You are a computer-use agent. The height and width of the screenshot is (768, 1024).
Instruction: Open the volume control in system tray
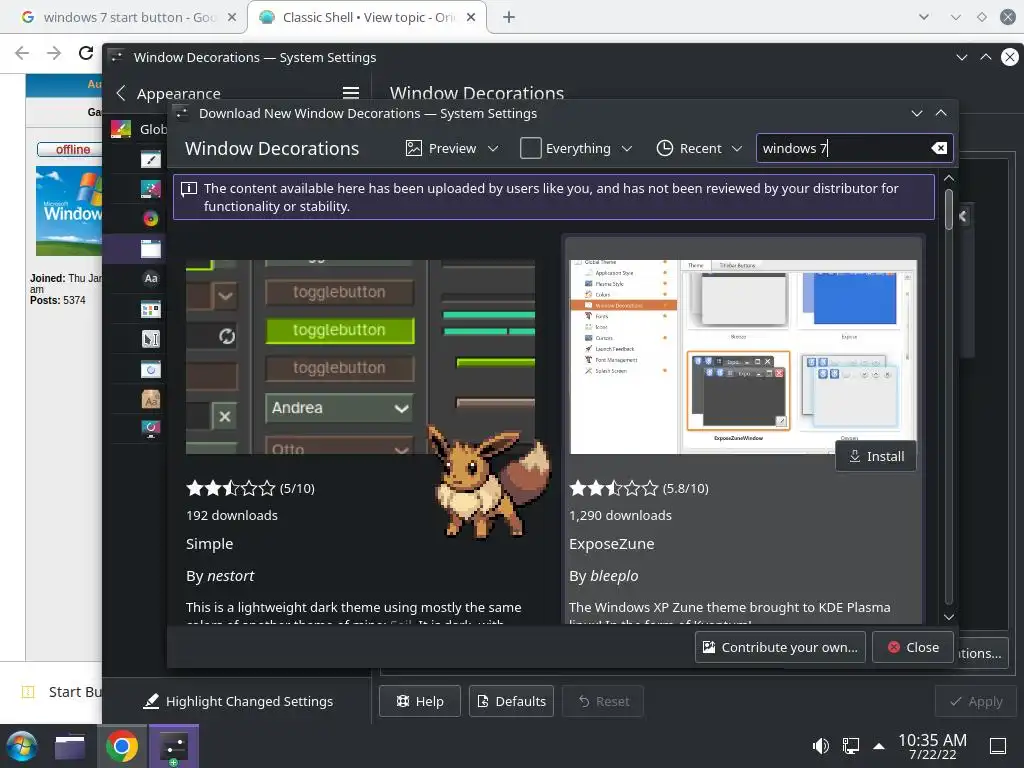click(821, 746)
